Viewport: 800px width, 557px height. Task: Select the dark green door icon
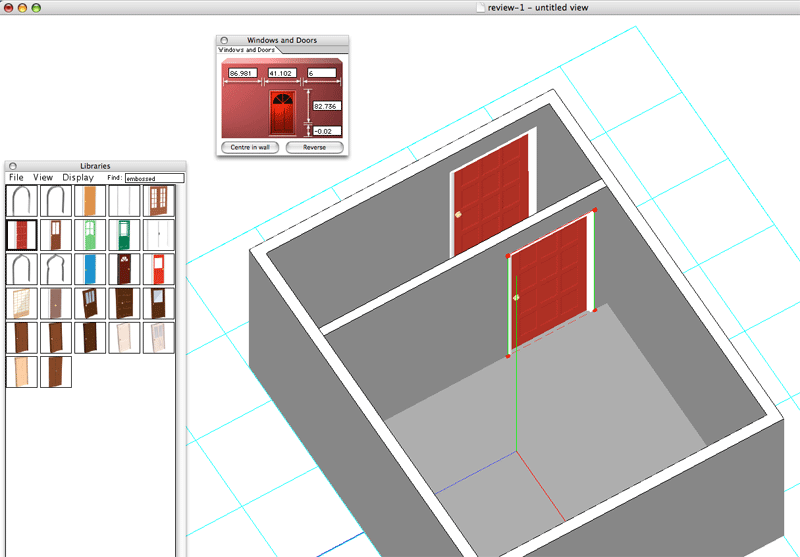click(x=124, y=235)
